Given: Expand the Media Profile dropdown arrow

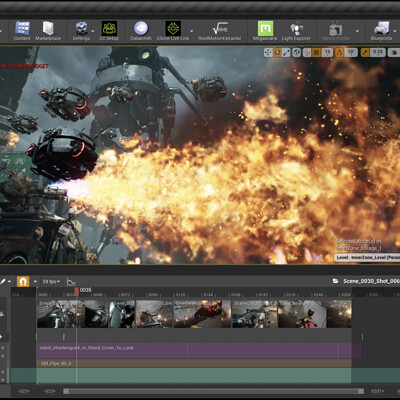Looking at the screenshot, I should coord(357,31).
